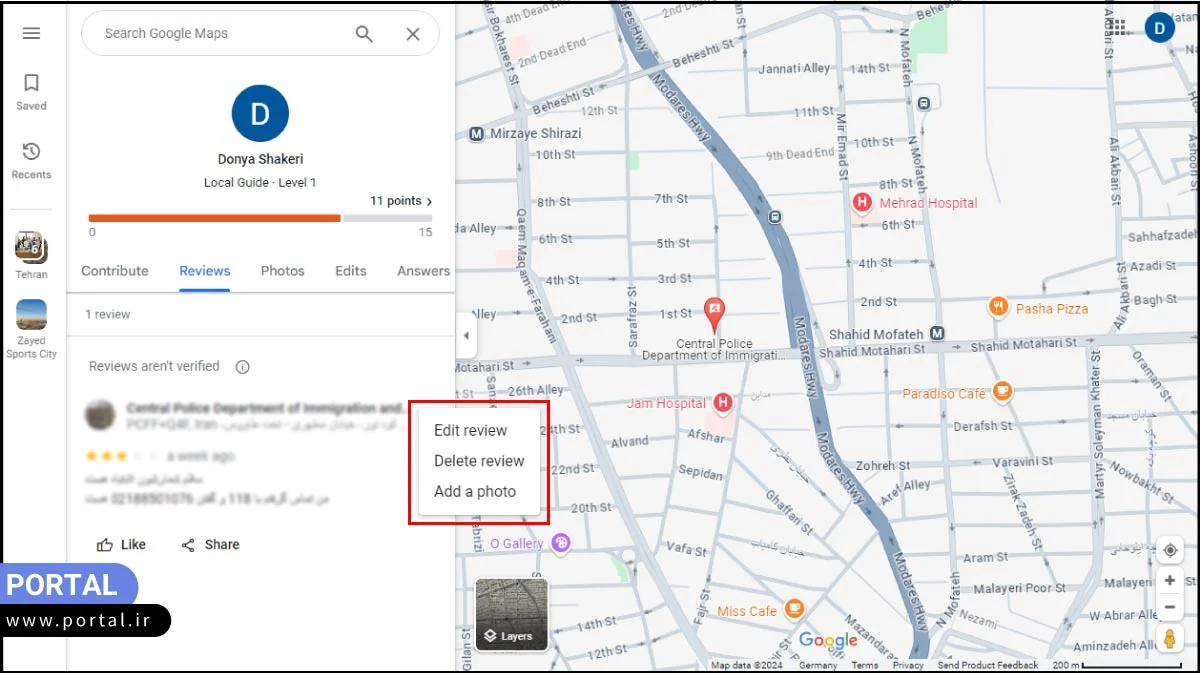The image size is (1200, 673).
Task: Zoom in on the map
Action: (x=1169, y=581)
